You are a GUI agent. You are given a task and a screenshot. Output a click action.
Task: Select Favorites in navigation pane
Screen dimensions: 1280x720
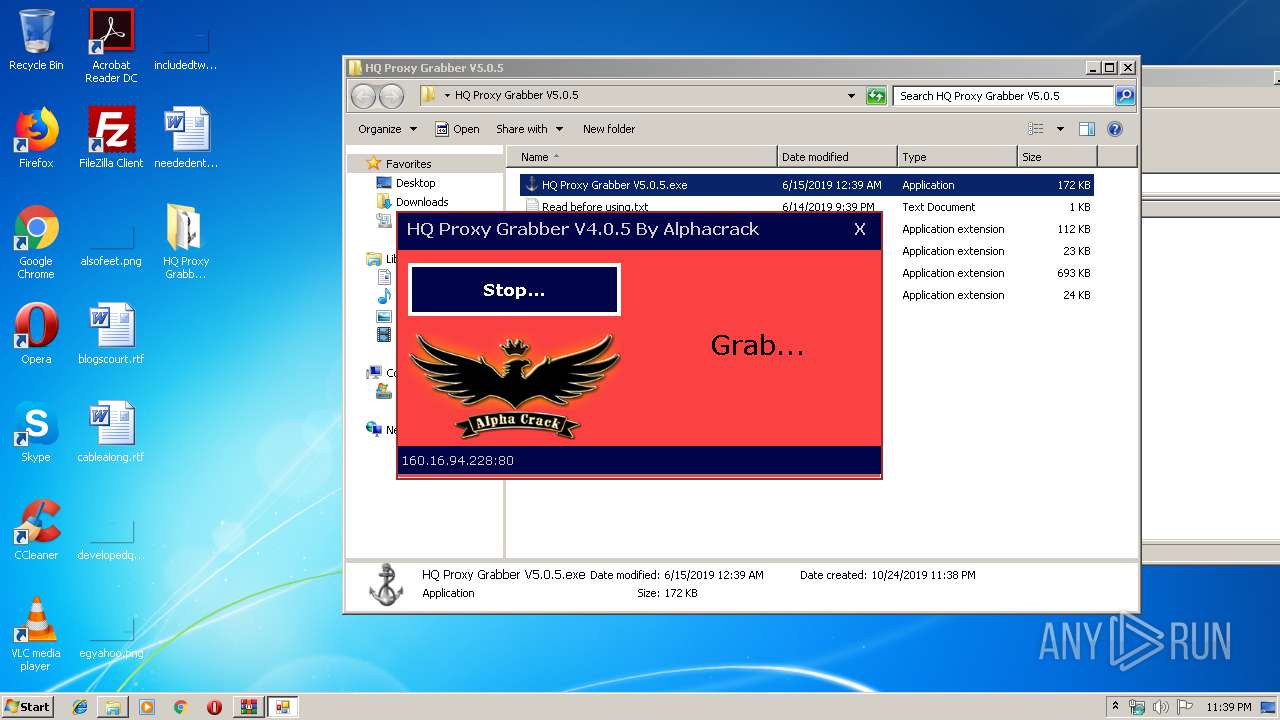tap(408, 164)
